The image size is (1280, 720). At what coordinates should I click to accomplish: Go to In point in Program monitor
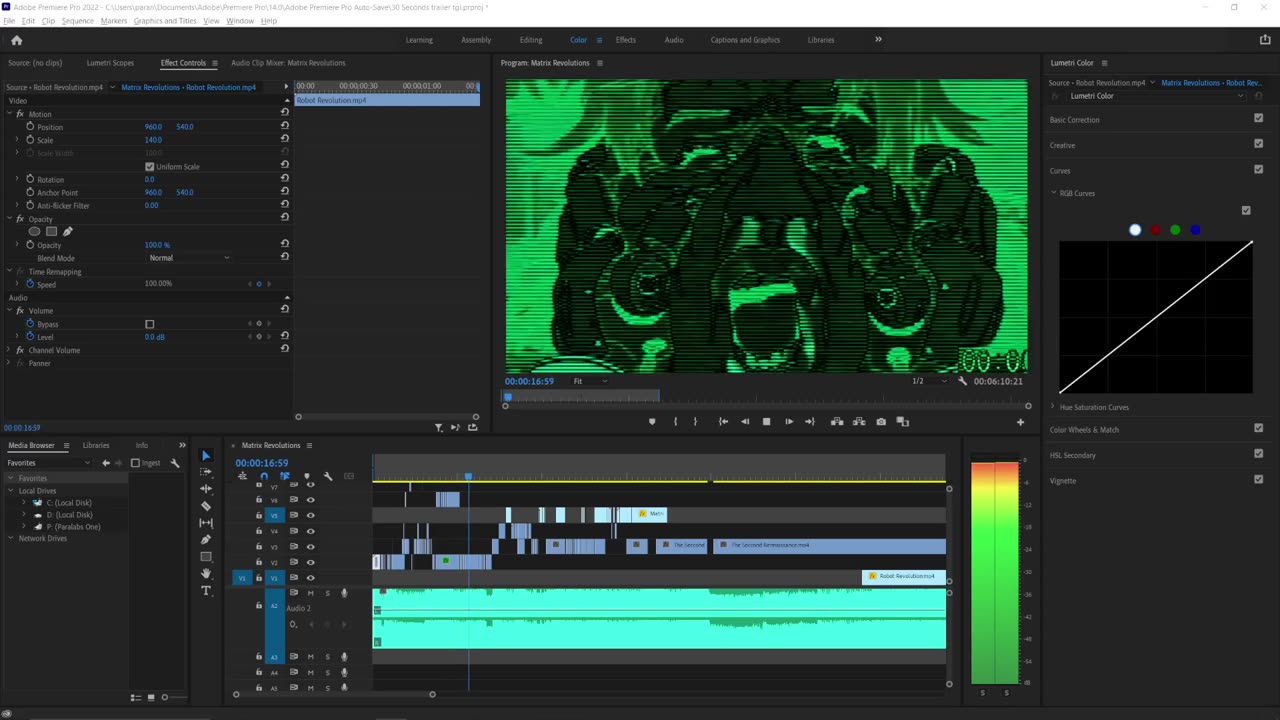(723, 422)
